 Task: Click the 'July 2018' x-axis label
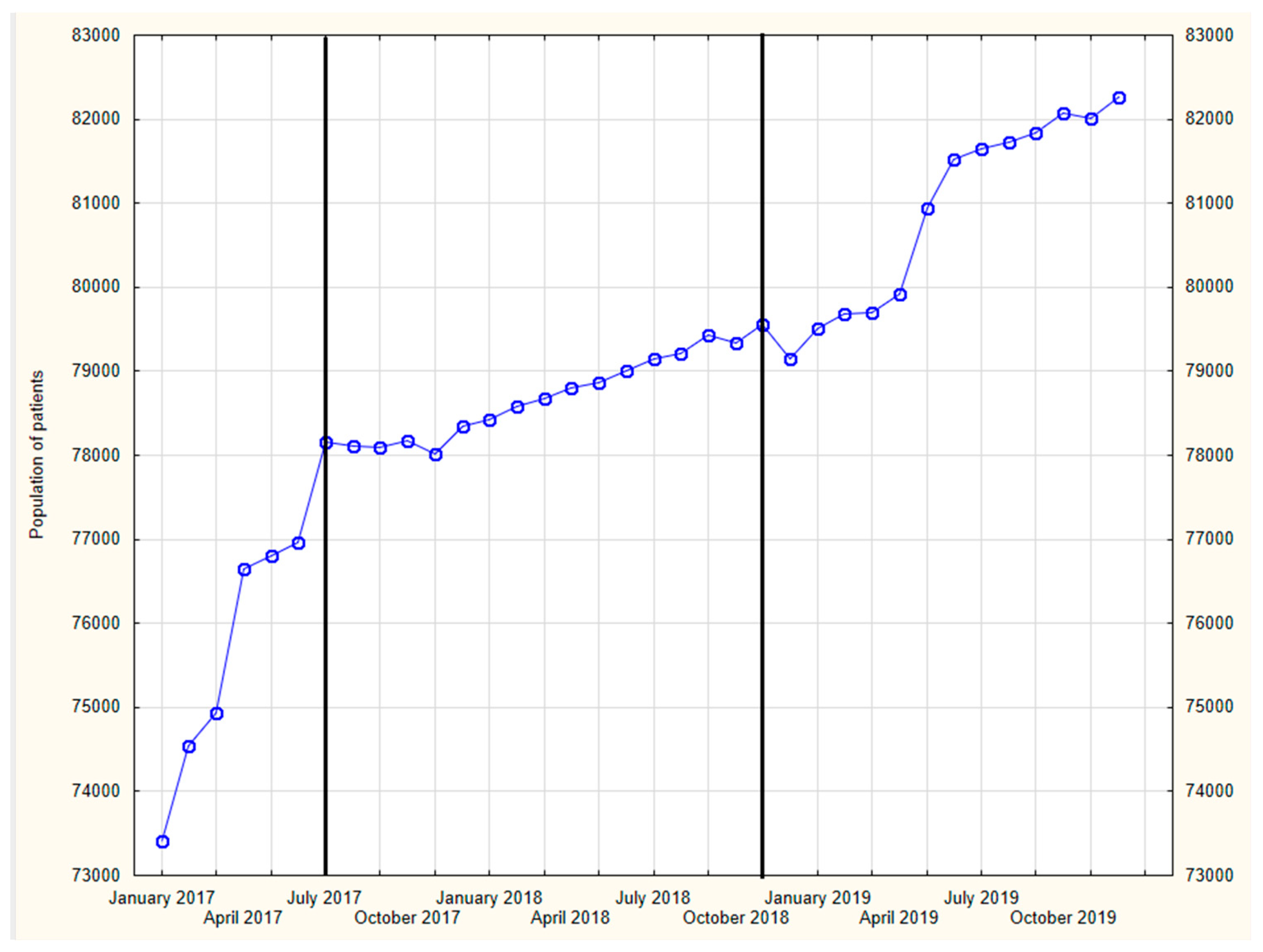click(652, 898)
